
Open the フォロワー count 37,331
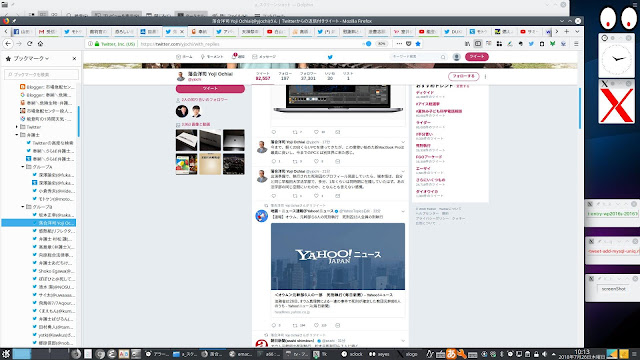308,76
